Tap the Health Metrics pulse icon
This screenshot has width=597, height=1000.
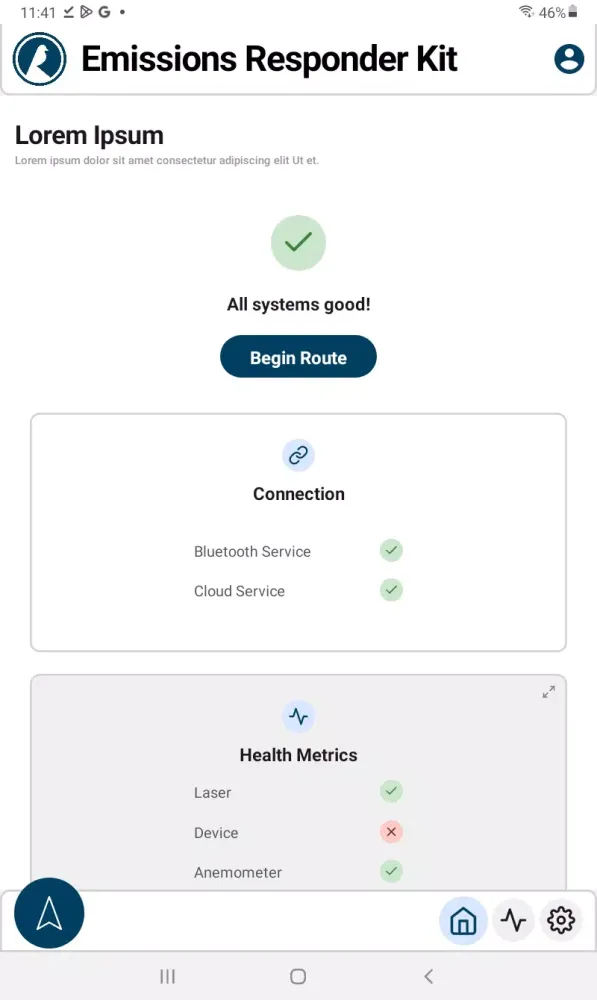(298, 716)
